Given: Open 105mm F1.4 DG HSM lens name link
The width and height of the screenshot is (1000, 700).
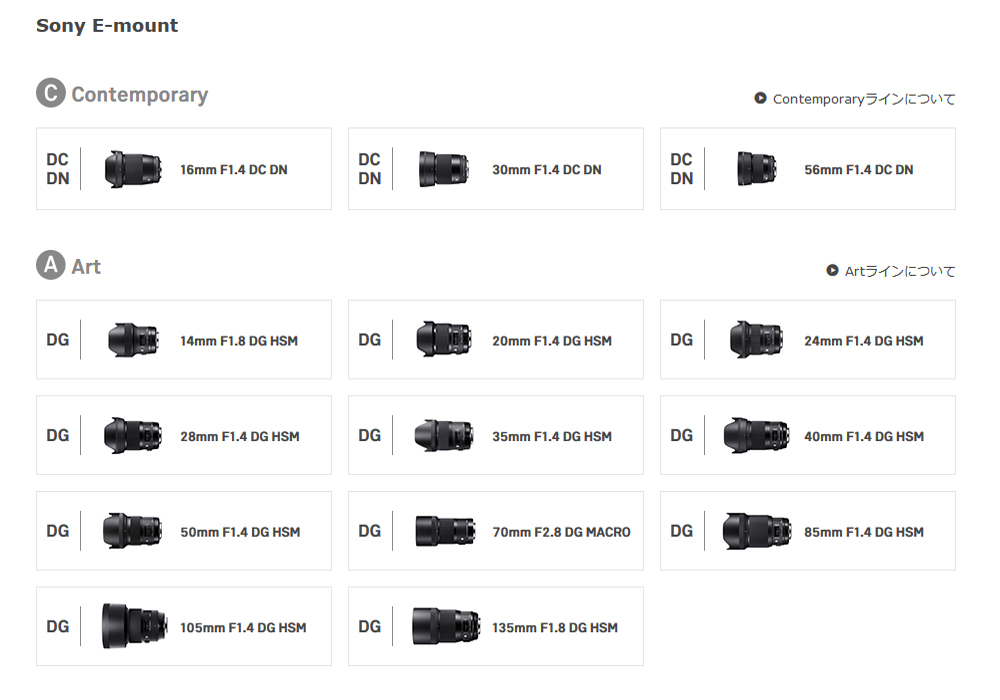Looking at the screenshot, I should click(243, 628).
